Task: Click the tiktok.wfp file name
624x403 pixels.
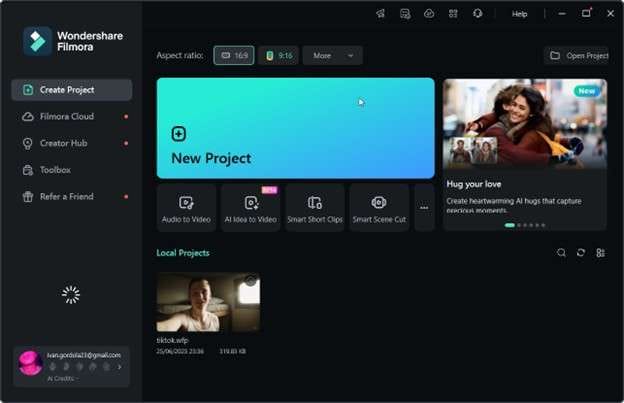Action: (172, 341)
